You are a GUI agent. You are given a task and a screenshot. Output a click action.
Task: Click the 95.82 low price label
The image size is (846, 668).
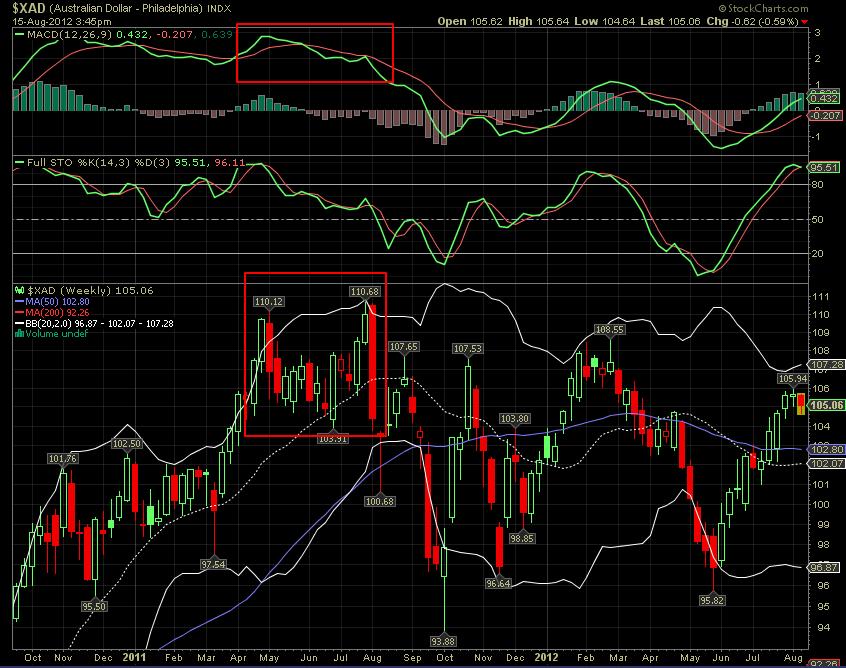pos(712,600)
